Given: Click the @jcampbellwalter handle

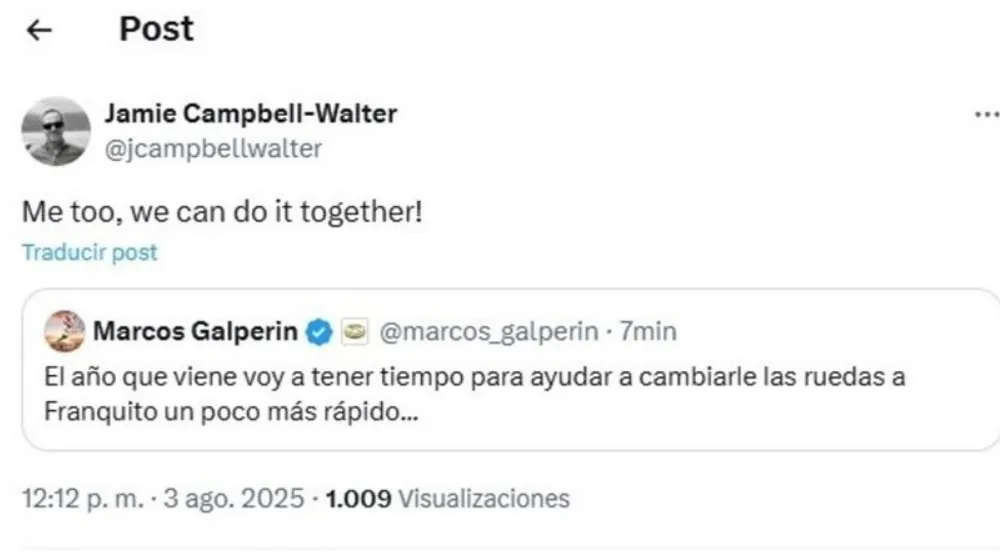Looking at the screenshot, I should tap(213, 149).
